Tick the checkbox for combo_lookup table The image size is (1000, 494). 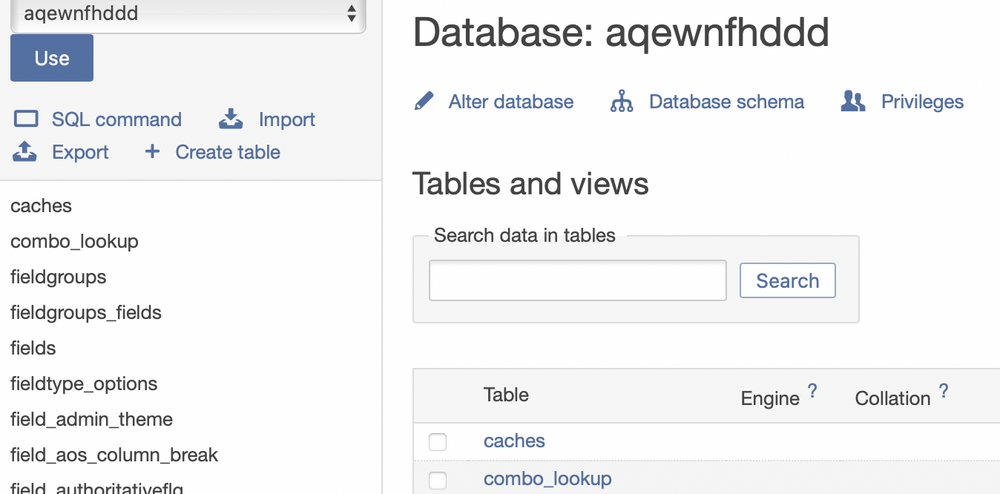click(x=438, y=480)
